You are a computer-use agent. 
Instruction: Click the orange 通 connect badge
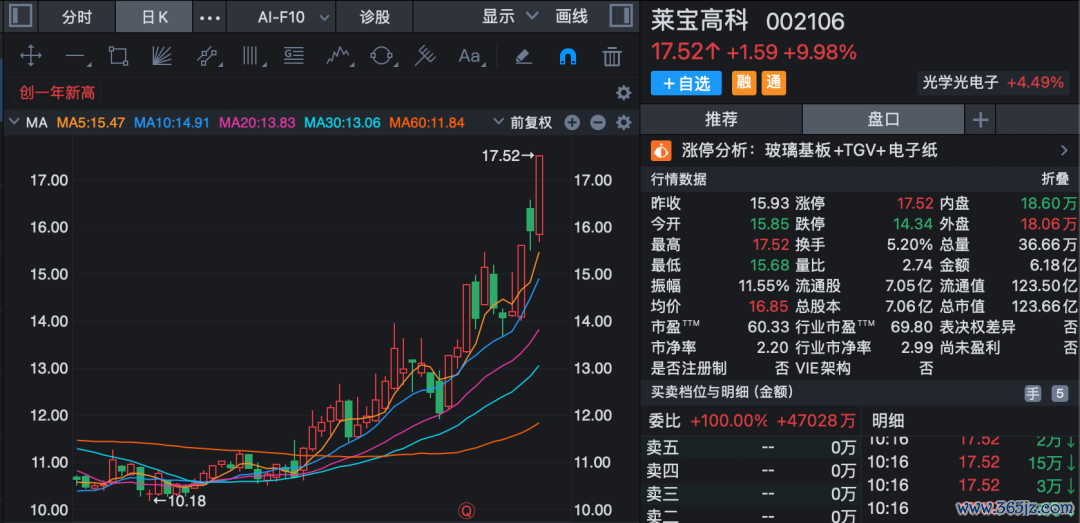pyautogui.click(x=773, y=83)
